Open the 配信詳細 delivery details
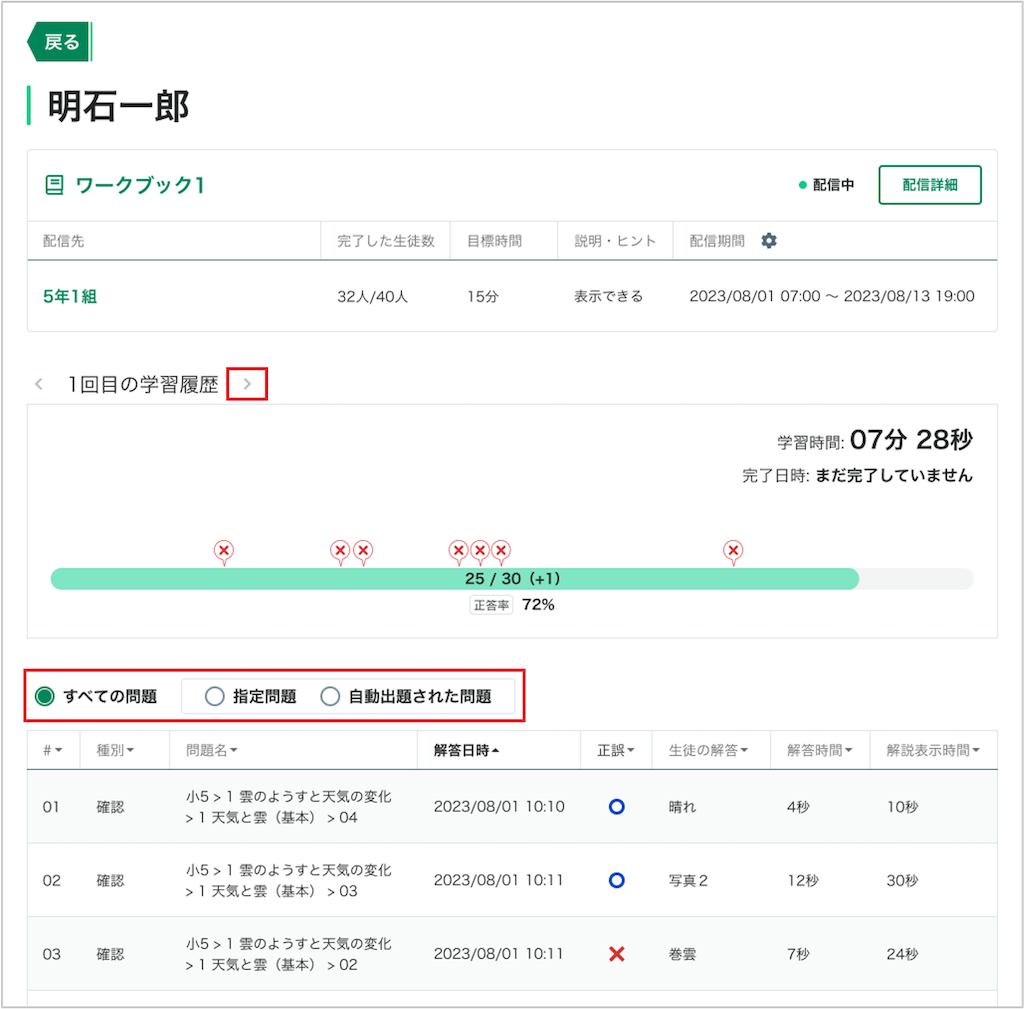 (x=929, y=185)
